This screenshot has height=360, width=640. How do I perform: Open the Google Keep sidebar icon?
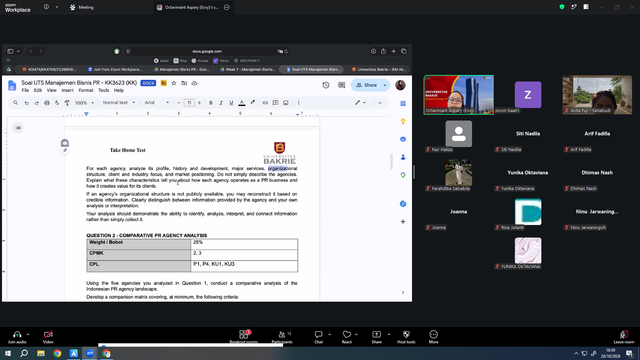(403, 121)
